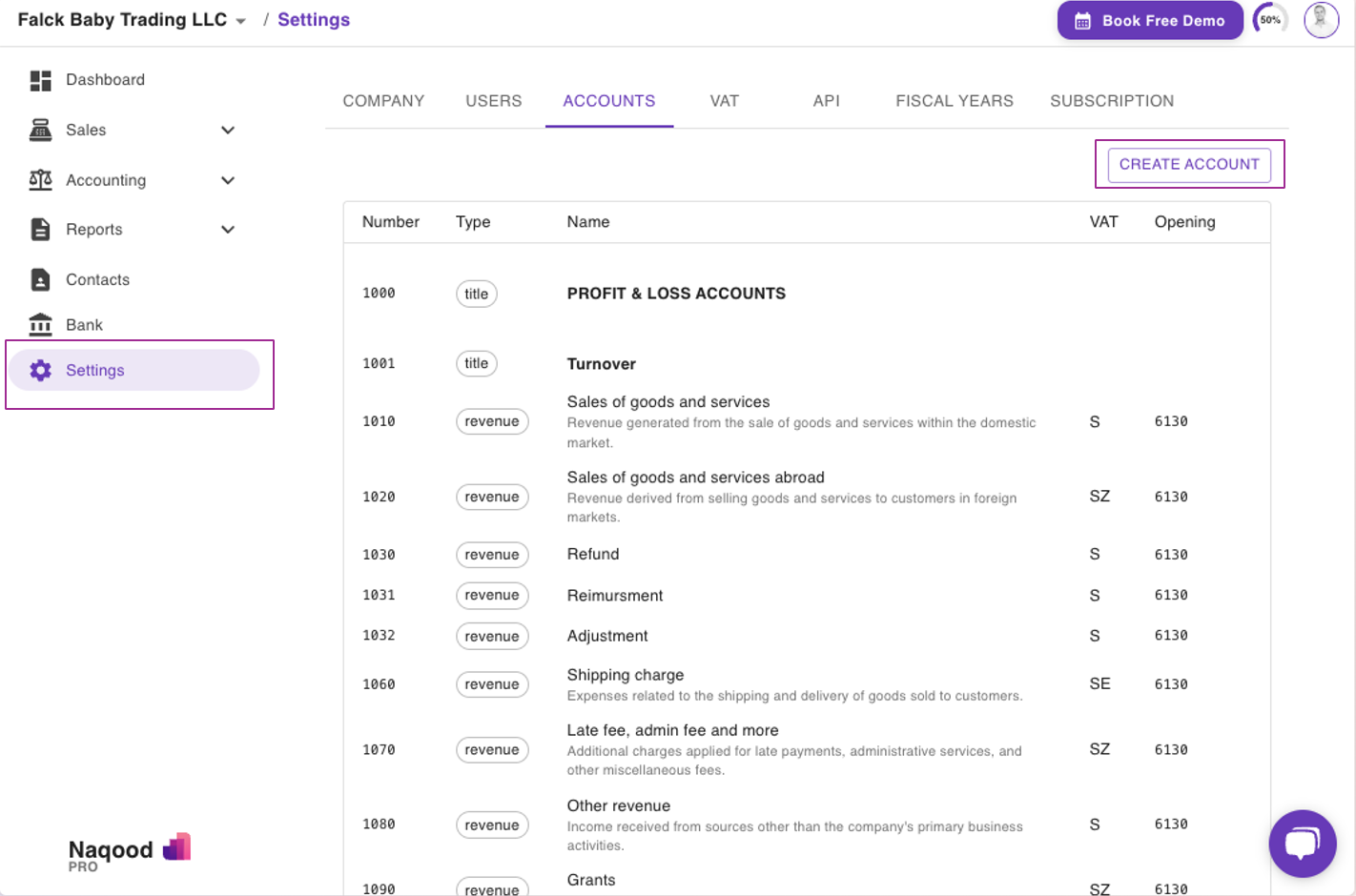Click the Bank building icon
This screenshot has height=896, width=1356.
click(40, 325)
